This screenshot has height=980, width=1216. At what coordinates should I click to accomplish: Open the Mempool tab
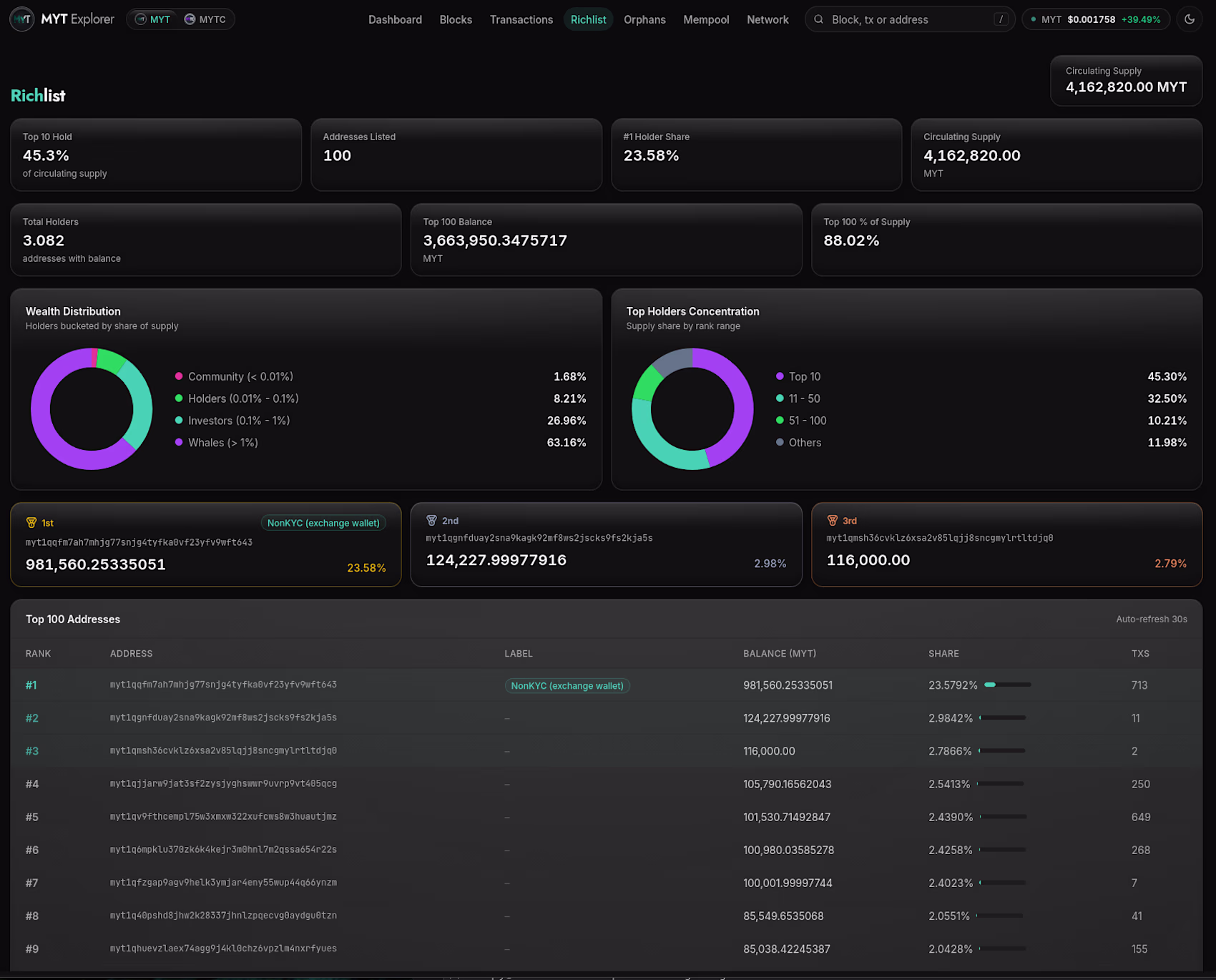point(706,19)
